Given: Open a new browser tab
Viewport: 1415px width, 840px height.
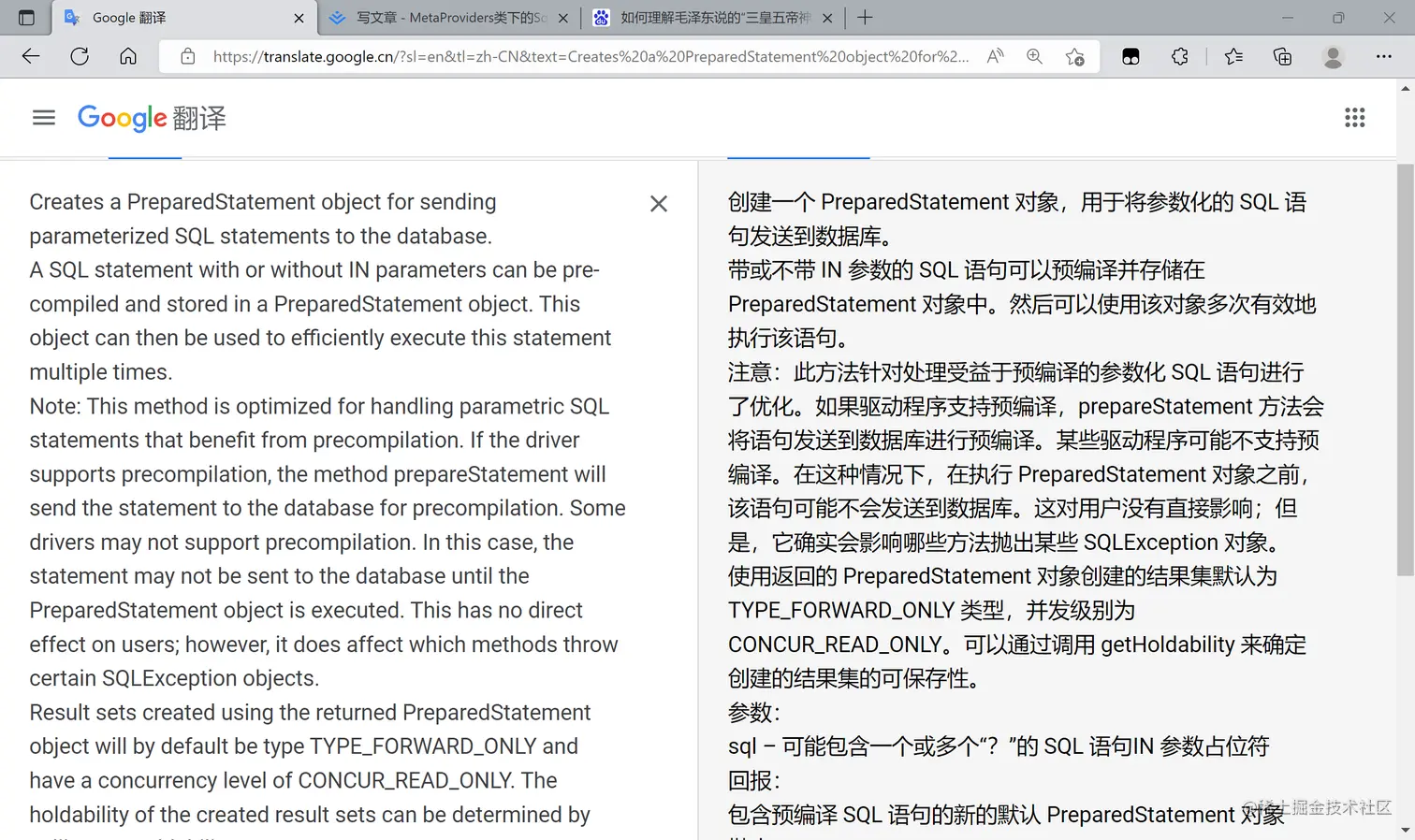Looking at the screenshot, I should (865, 18).
